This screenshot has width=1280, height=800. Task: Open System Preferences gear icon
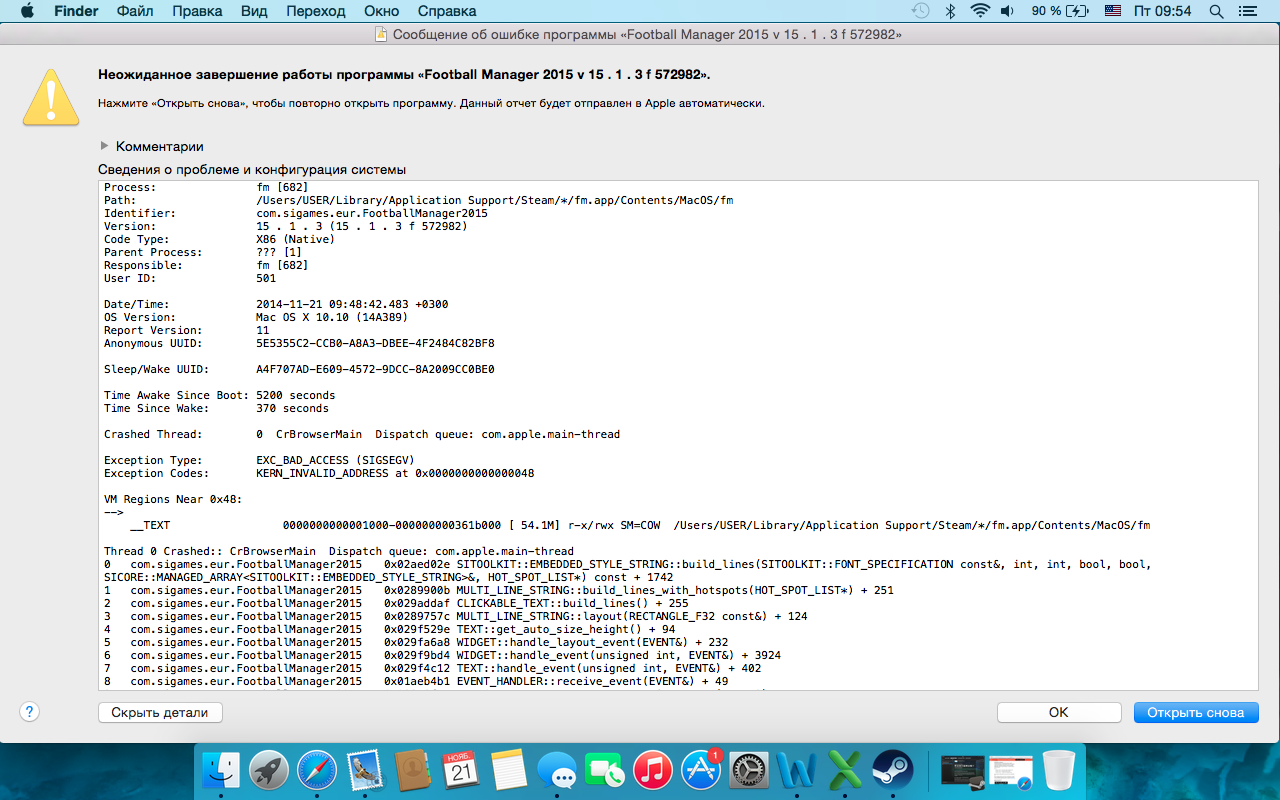[x=749, y=771]
